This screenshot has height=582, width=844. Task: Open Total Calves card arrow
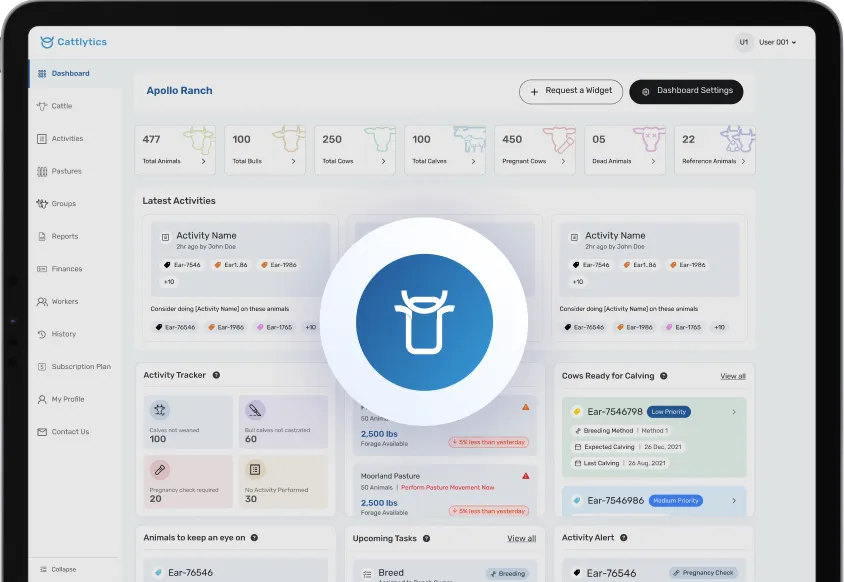[x=473, y=161]
